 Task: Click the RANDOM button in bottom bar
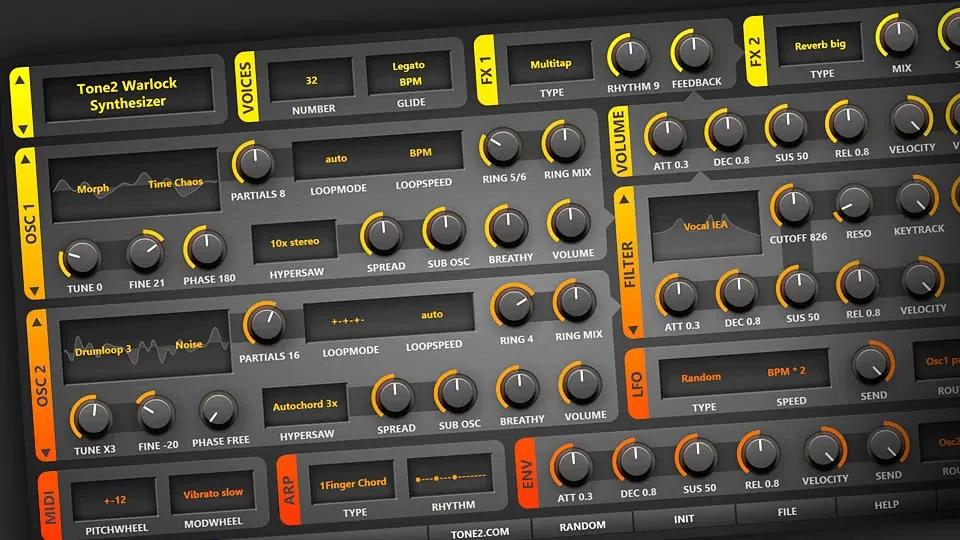pos(582,526)
